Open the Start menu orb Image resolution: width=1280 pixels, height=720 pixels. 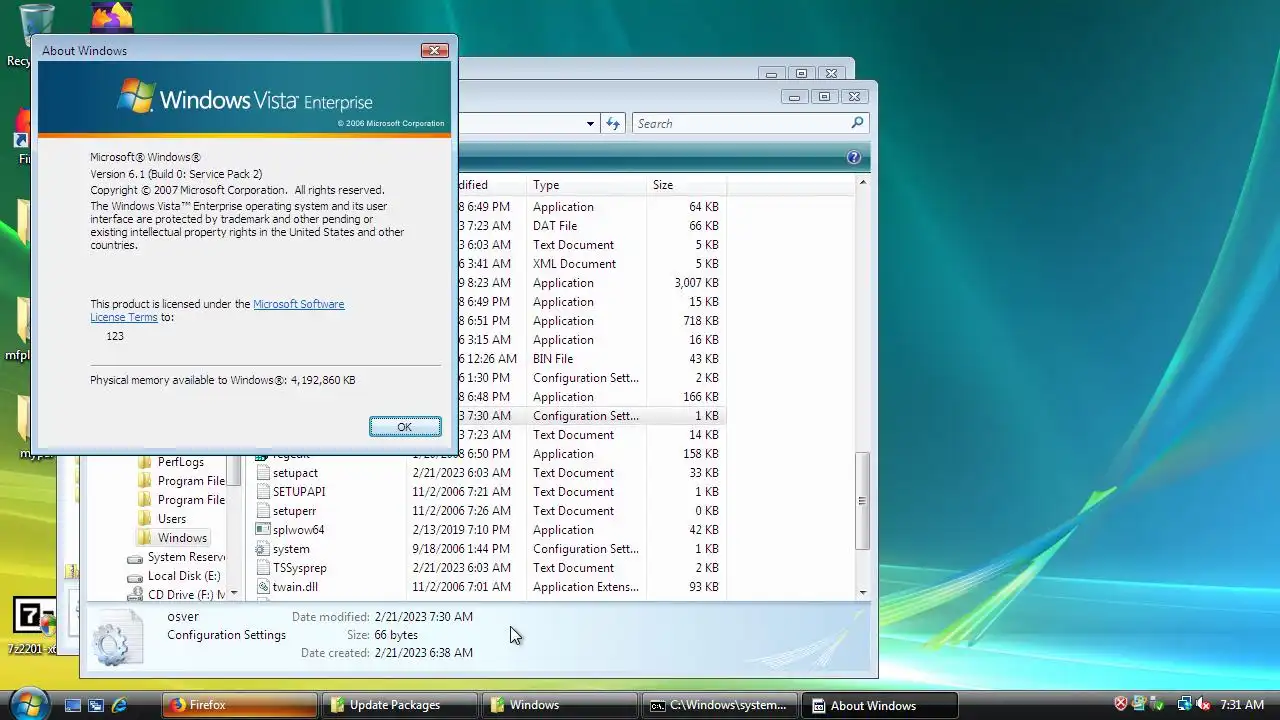[28, 703]
